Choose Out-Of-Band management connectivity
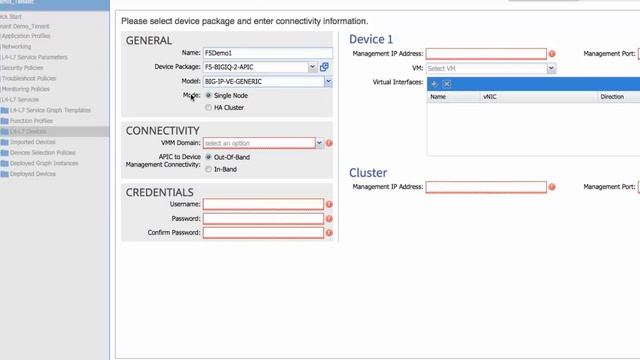 tap(209, 157)
